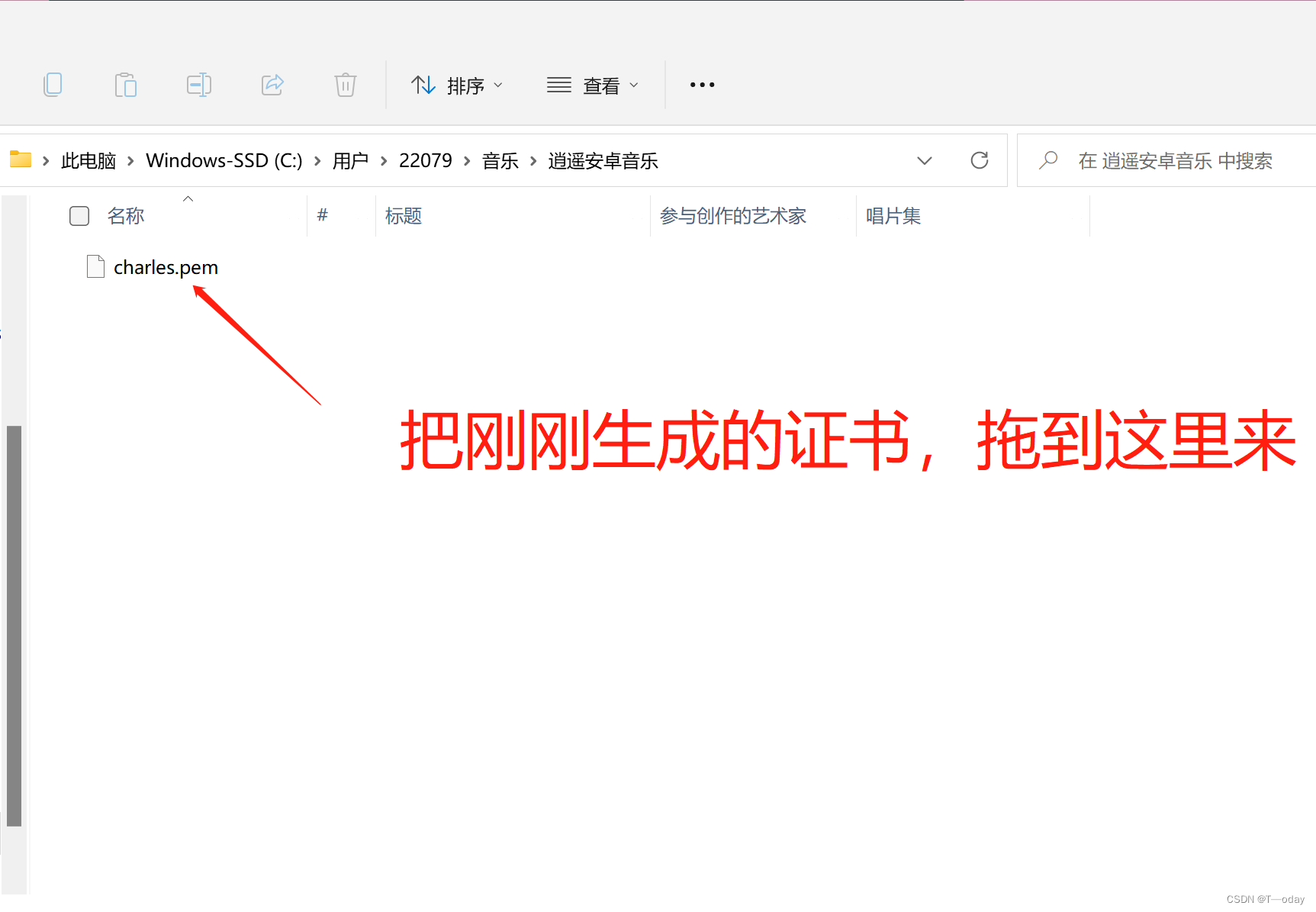Click 逍遥安卓音乐 breadcrumb folder
The image size is (1316, 912).
click(603, 161)
